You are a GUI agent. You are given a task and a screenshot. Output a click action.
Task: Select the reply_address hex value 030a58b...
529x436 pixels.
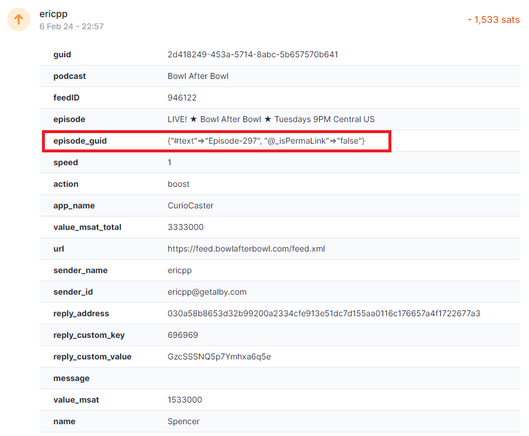(324, 314)
